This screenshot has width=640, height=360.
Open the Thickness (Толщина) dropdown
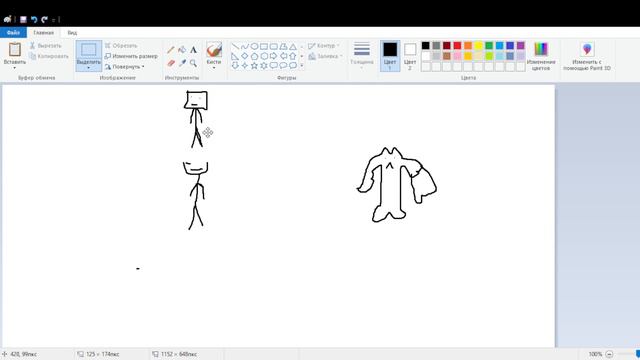coord(362,55)
